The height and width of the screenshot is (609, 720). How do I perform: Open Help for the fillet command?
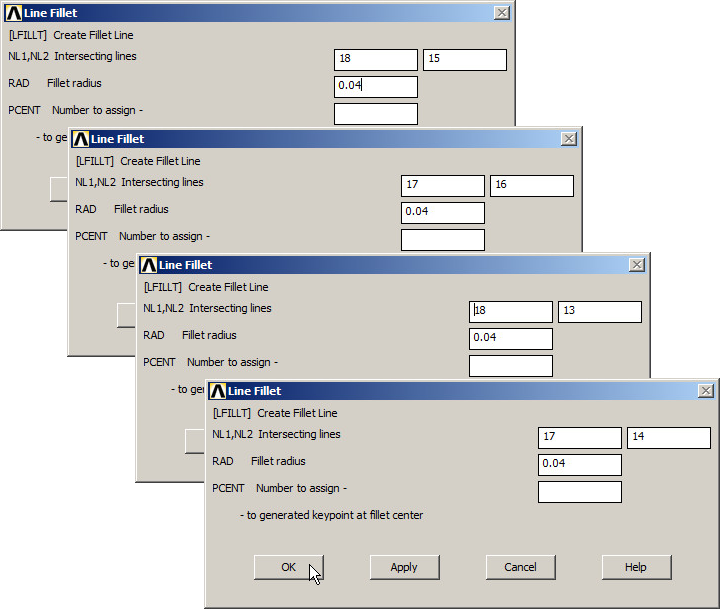click(636, 567)
